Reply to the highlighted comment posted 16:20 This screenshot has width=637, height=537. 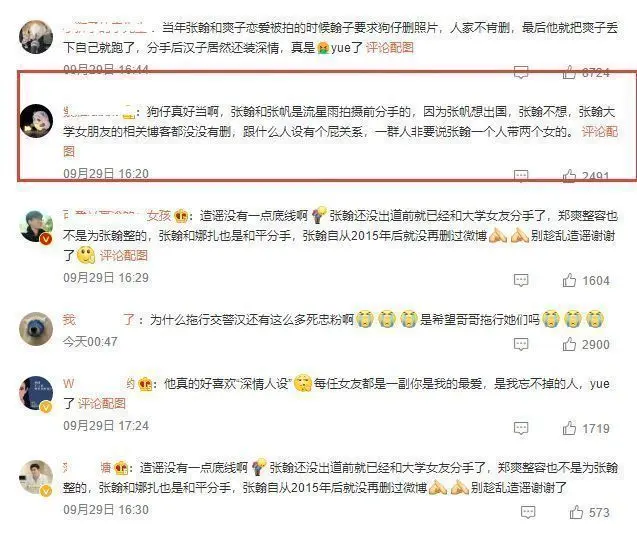click(521, 175)
